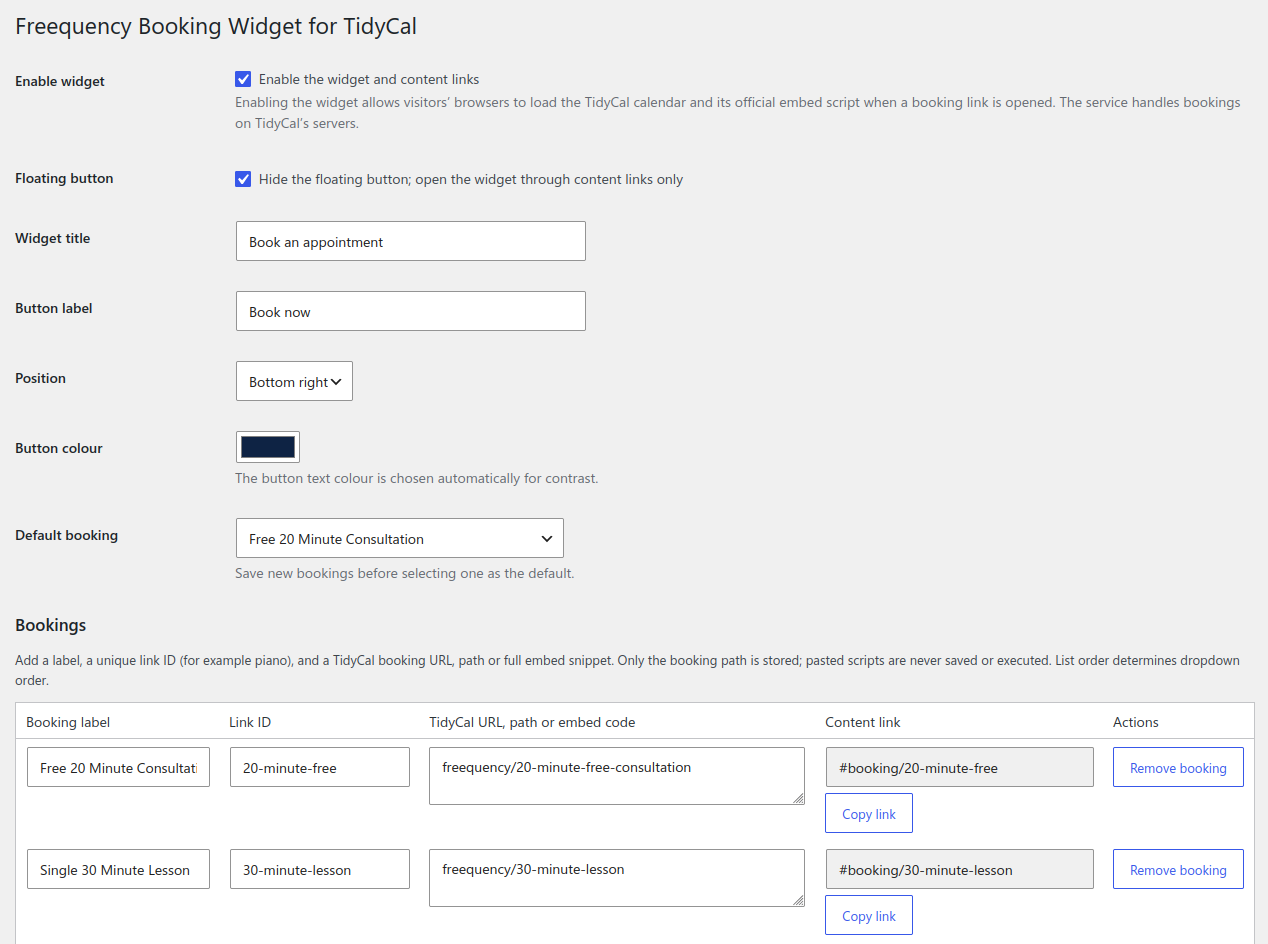This screenshot has height=944, width=1268.
Task: Click the 'TidyCal URL, path or embed code' header
Action: click(532, 722)
